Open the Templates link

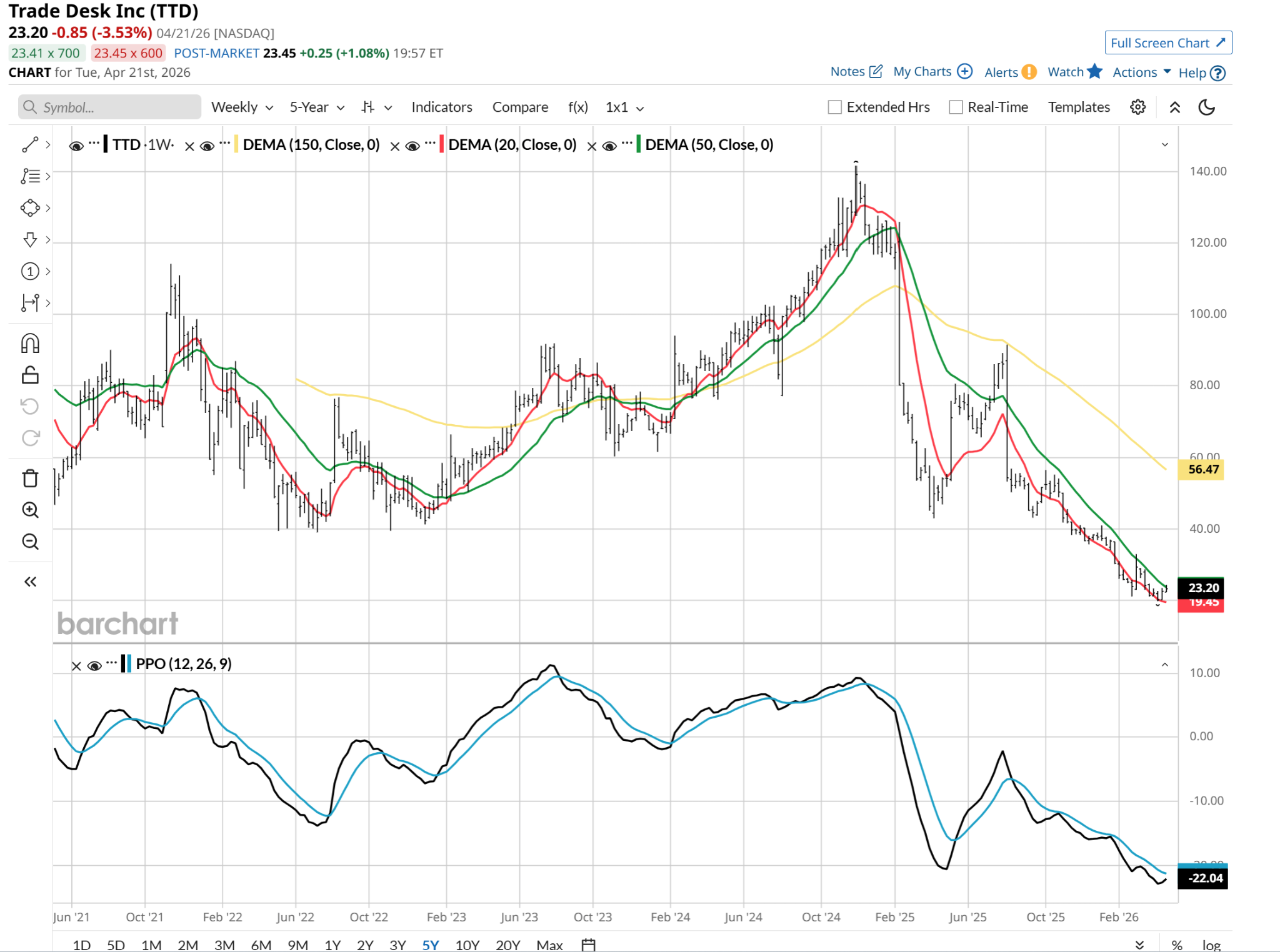click(x=1079, y=107)
